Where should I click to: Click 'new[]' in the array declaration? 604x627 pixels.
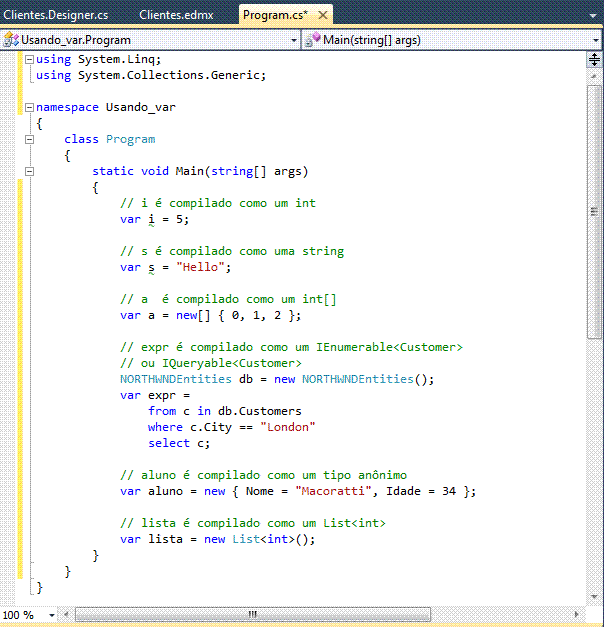tap(193, 315)
